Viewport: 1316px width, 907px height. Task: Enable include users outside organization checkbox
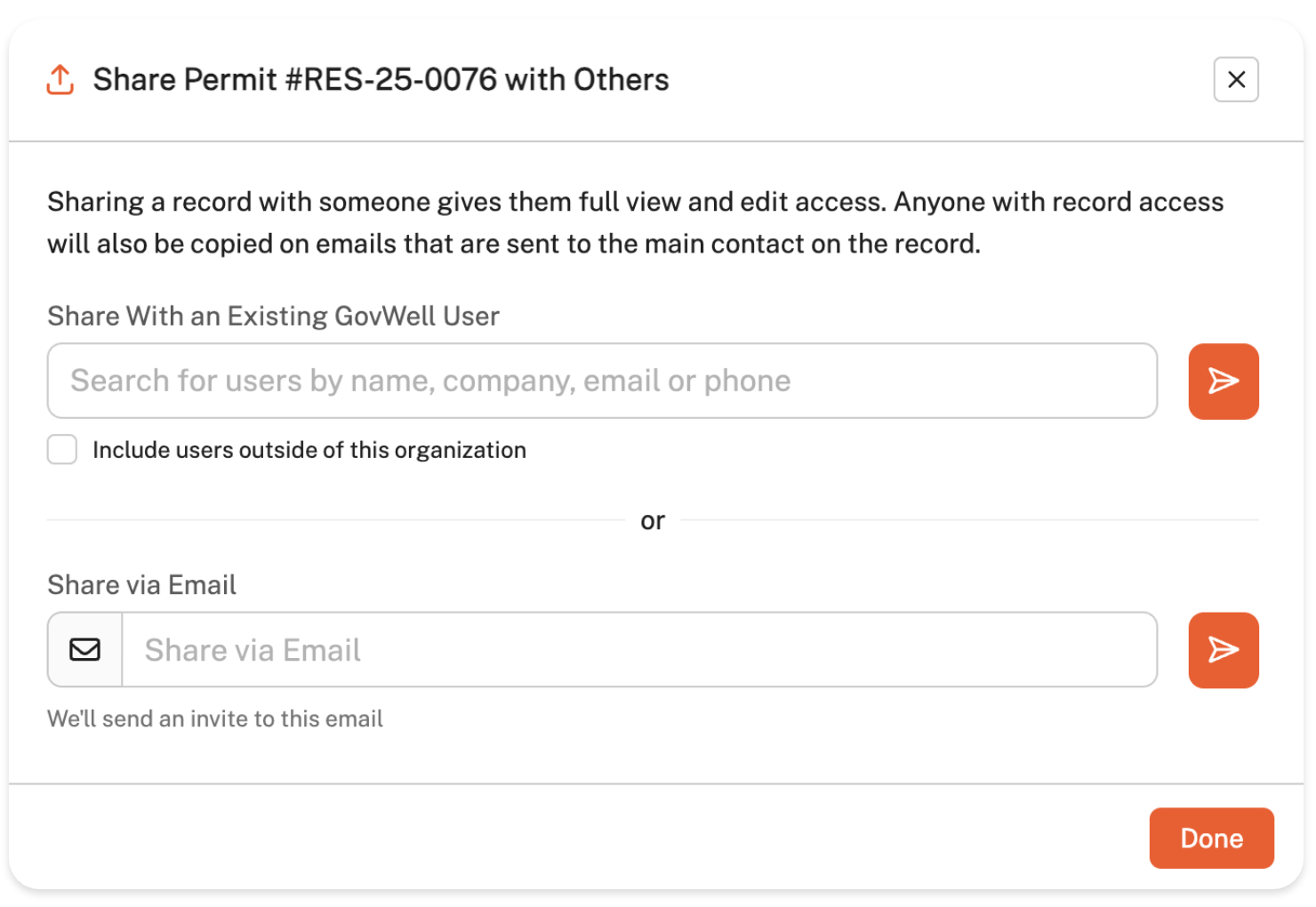coord(62,450)
